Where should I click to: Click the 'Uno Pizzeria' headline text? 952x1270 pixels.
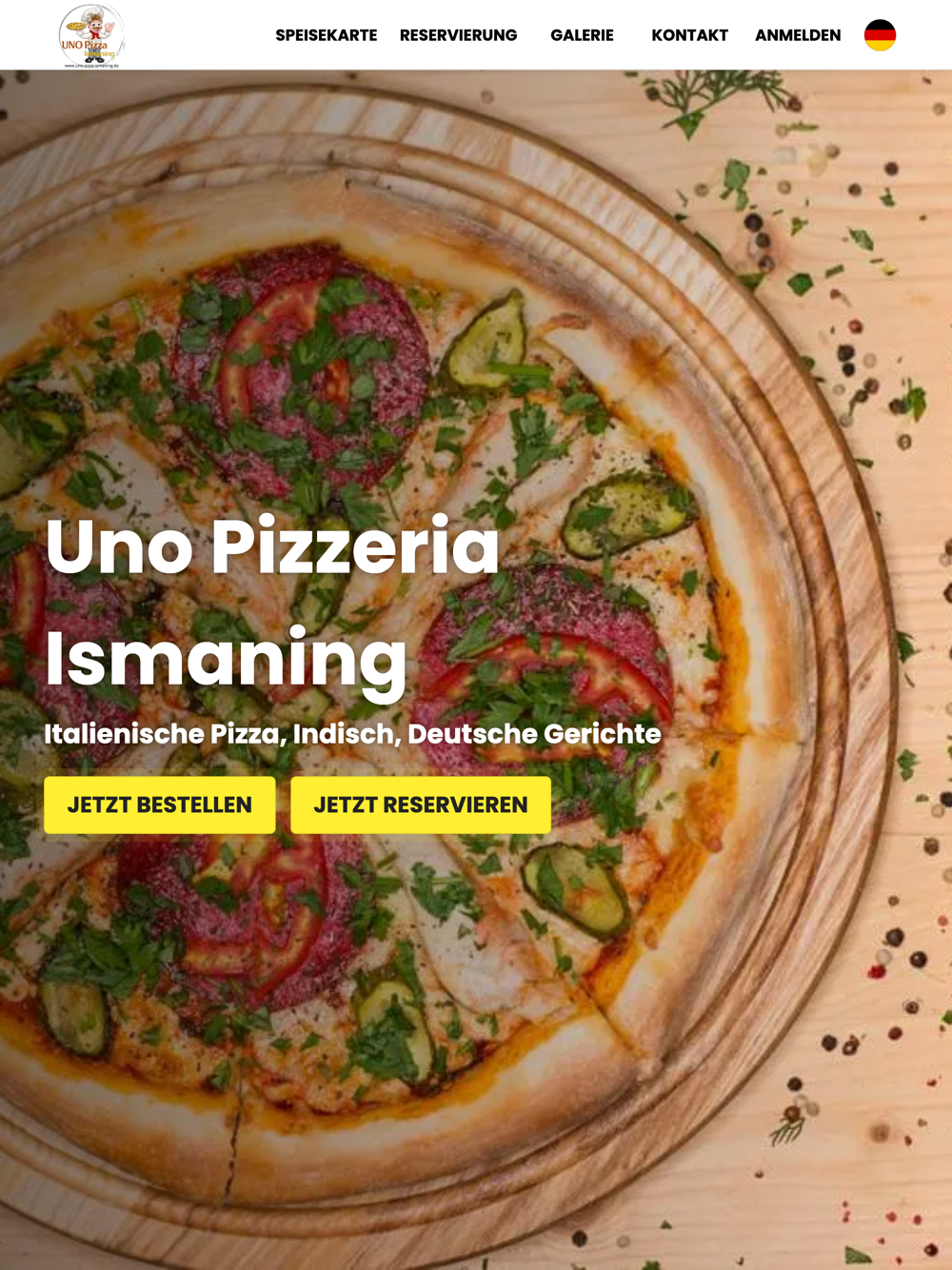tap(272, 546)
